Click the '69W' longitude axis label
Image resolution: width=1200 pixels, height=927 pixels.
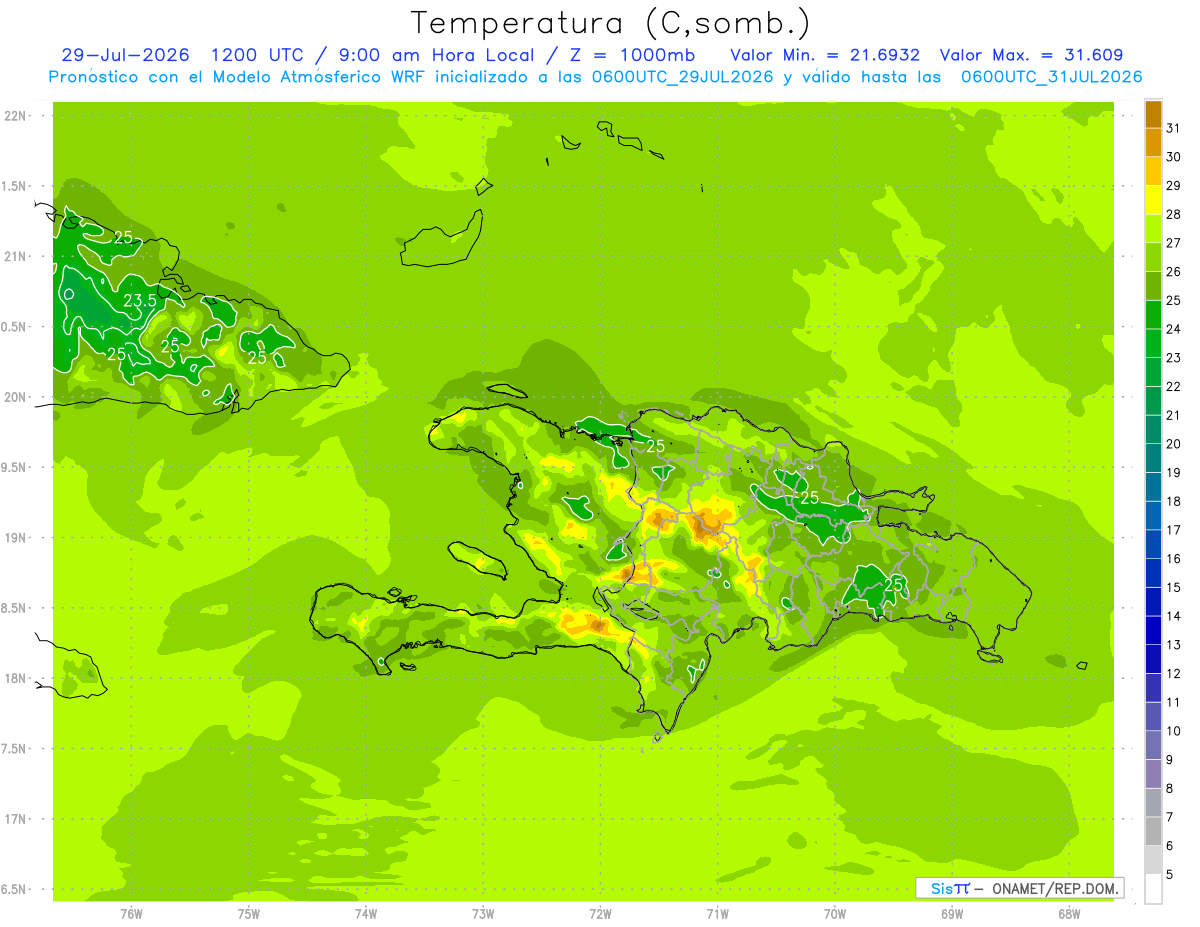951,914
